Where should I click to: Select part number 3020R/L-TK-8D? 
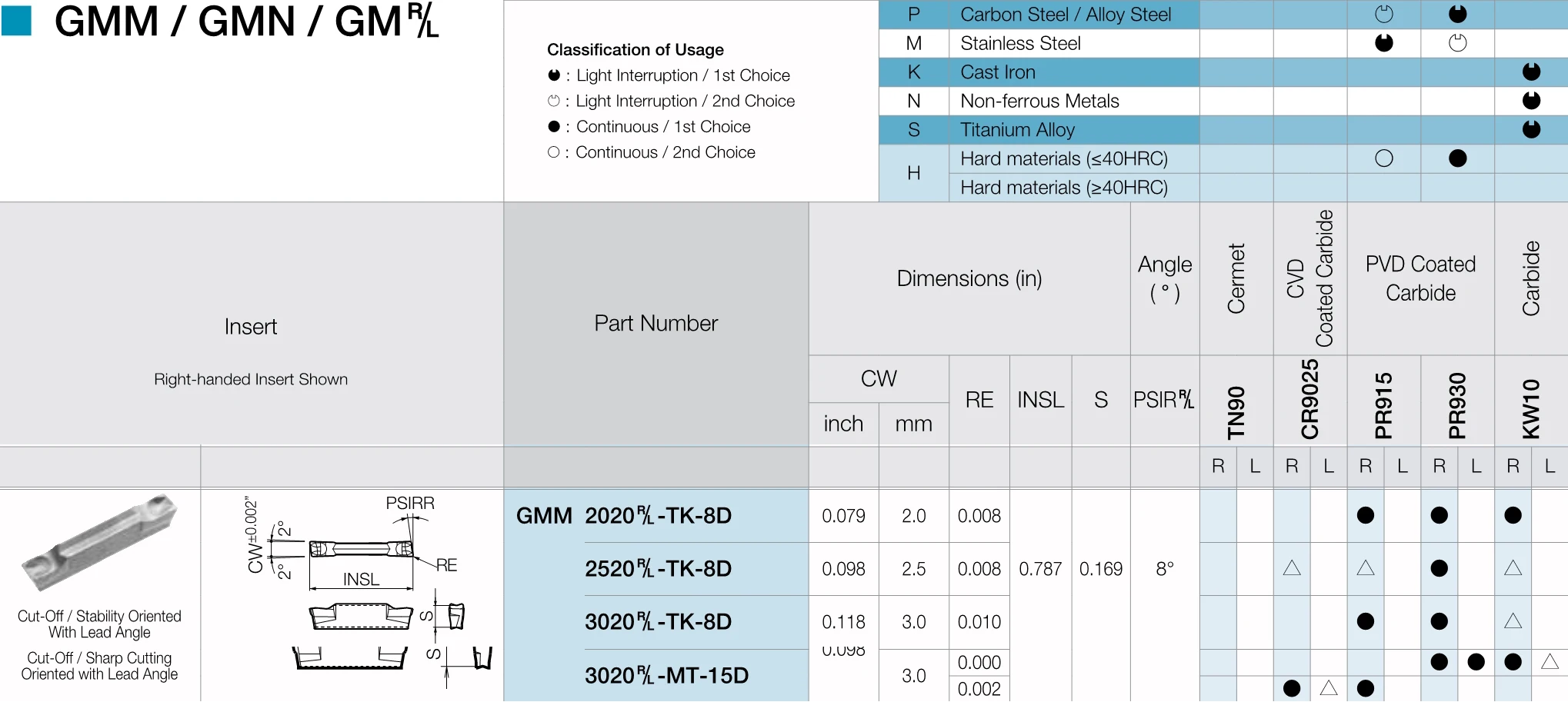658,621
